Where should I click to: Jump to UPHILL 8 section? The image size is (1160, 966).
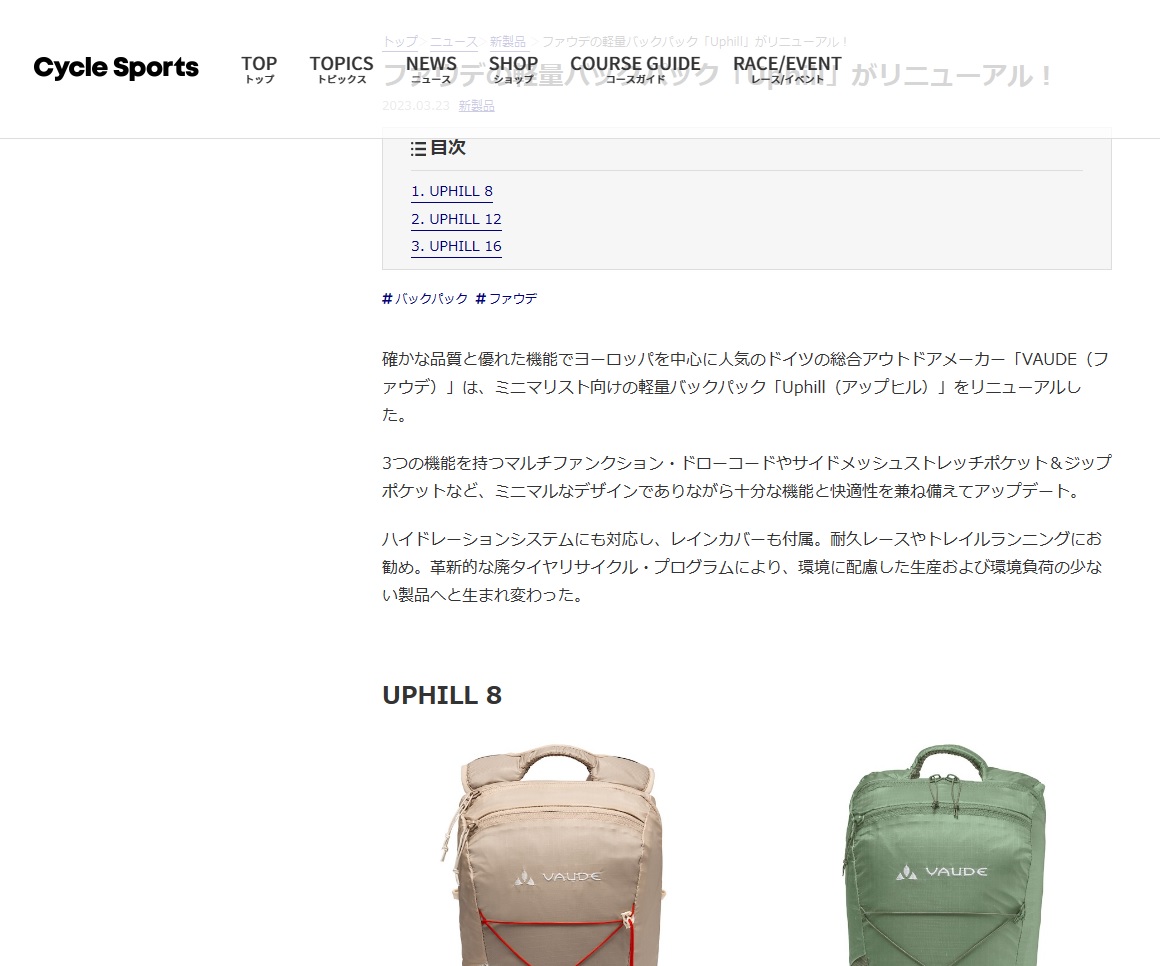coord(452,192)
